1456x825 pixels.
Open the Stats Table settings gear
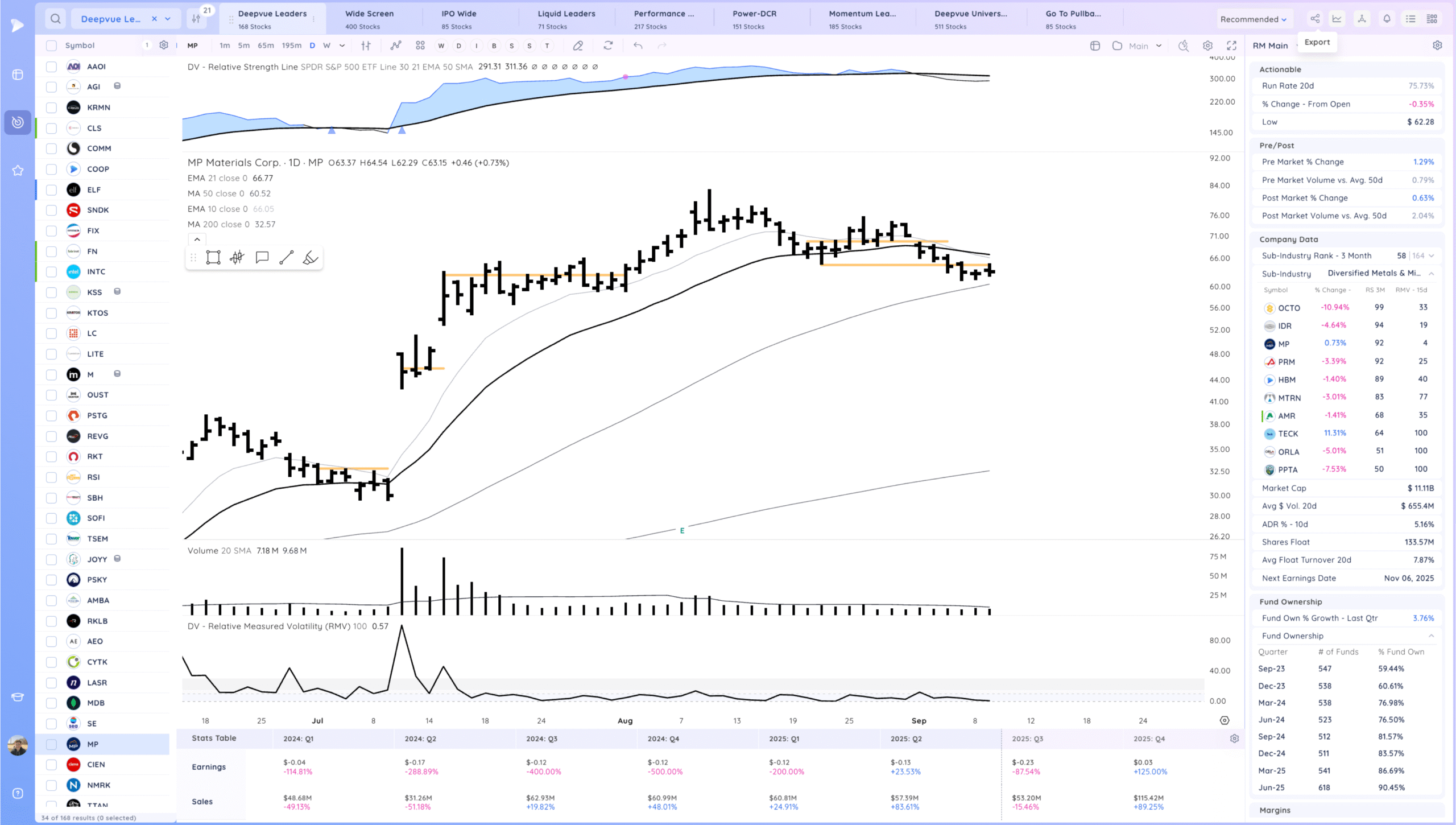(1234, 739)
